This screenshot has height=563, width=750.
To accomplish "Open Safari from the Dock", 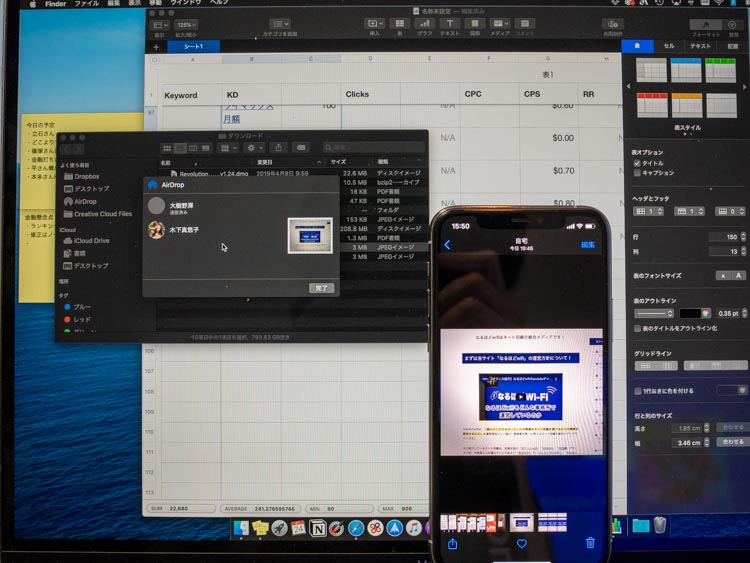I will [x=356, y=528].
